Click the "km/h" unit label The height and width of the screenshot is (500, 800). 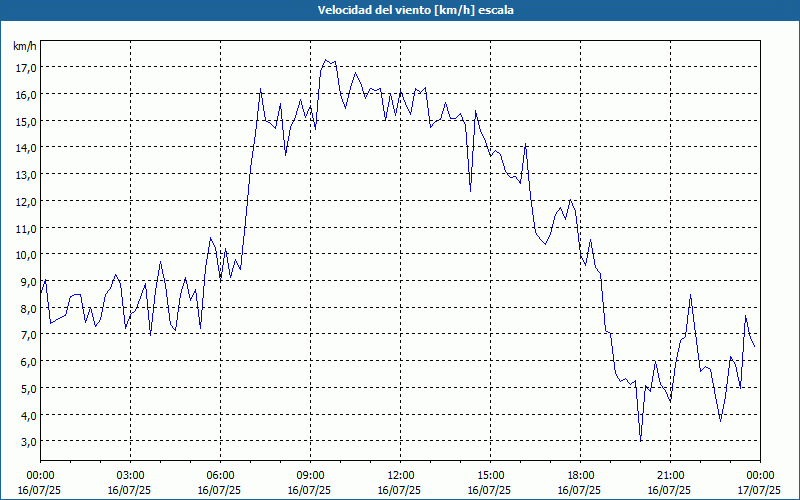pos(24,46)
